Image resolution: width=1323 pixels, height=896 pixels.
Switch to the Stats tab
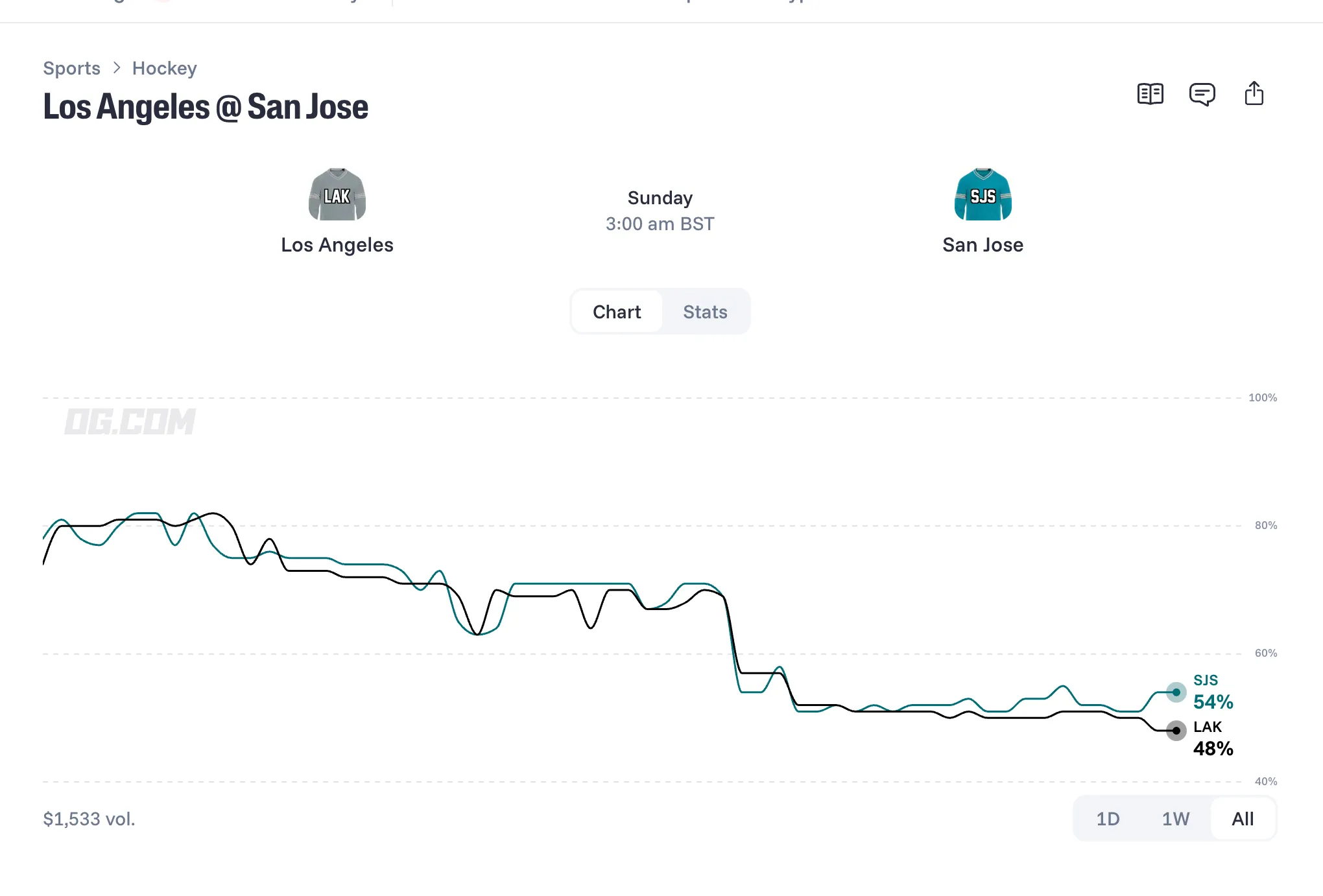pyautogui.click(x=705, y=312)
